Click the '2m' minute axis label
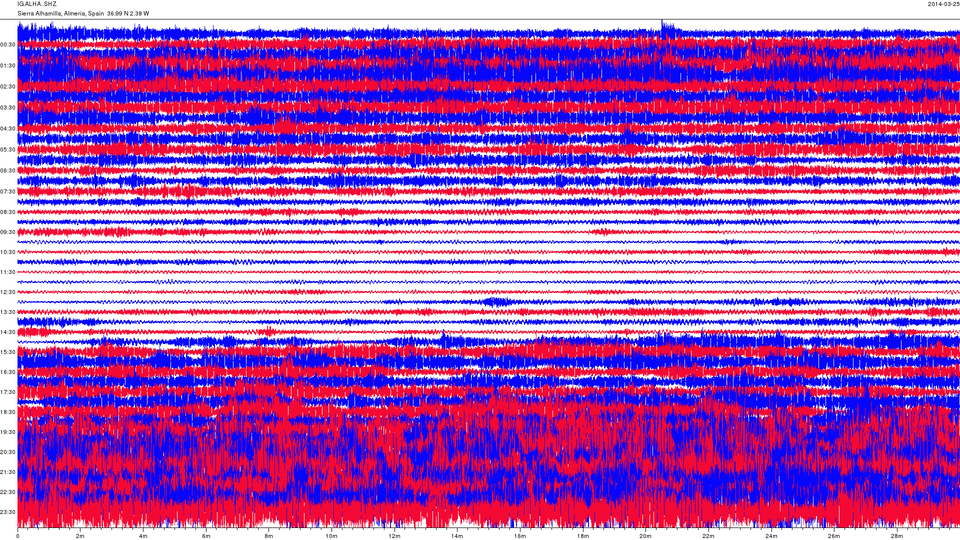 (80, 536)
